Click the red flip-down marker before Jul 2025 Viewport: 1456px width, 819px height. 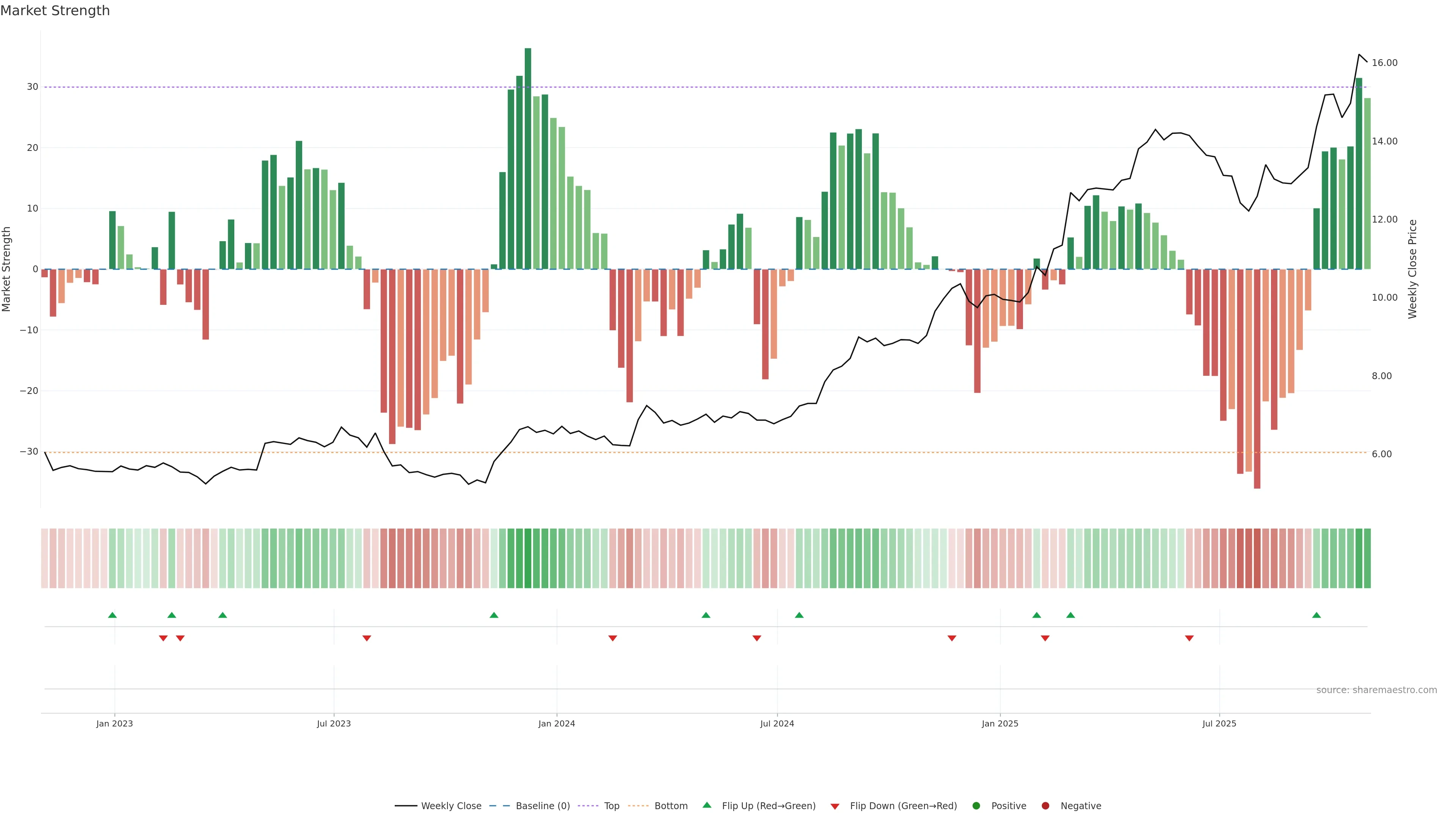(x=1189, y=638)
